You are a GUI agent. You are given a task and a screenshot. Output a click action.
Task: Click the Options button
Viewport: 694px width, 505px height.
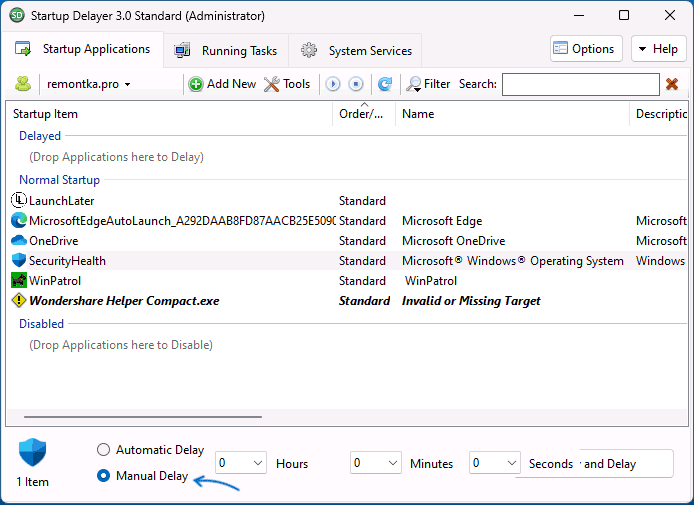click(x=586, y=49)
